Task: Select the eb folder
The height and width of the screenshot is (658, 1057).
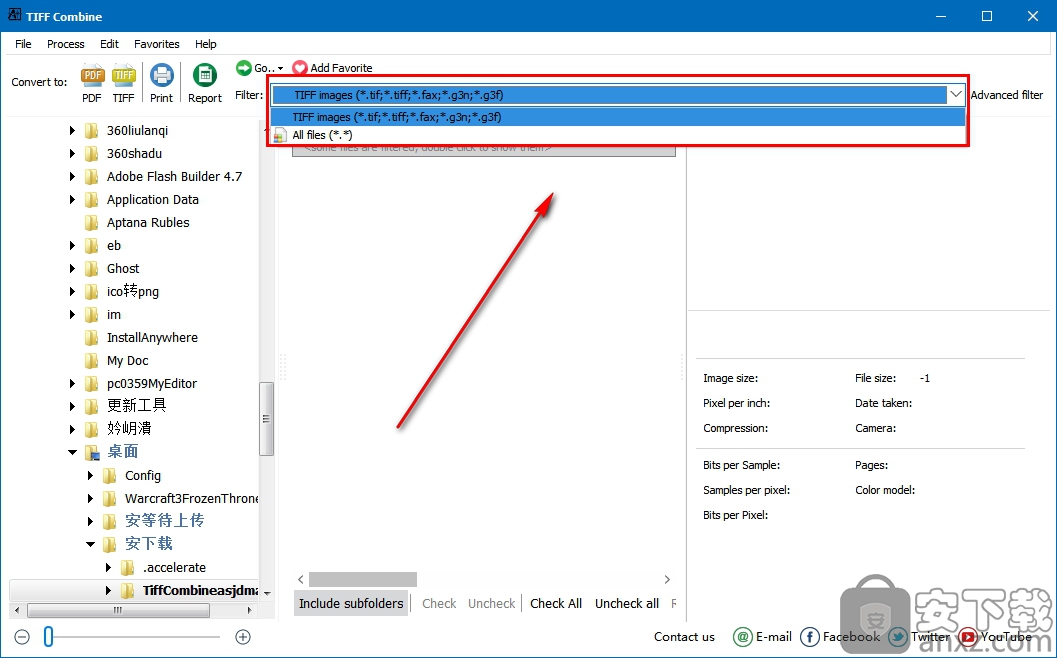Action: click(x=114, y=245)
